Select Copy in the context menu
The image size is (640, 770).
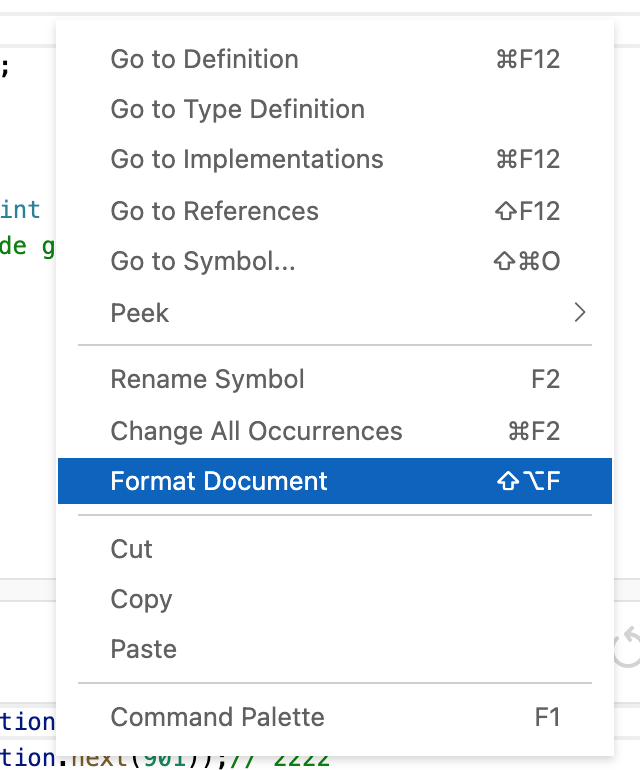pos(141,599)
